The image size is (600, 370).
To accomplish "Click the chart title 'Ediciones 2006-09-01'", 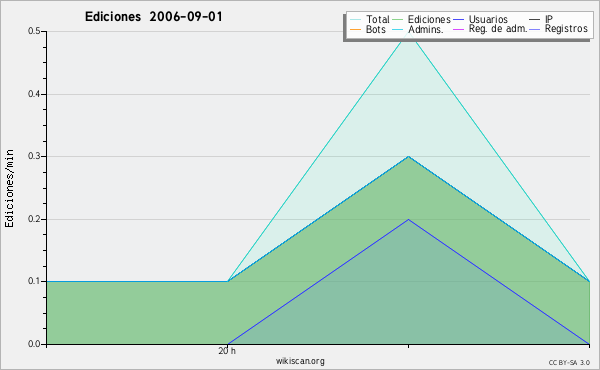I will coord(153,17).
